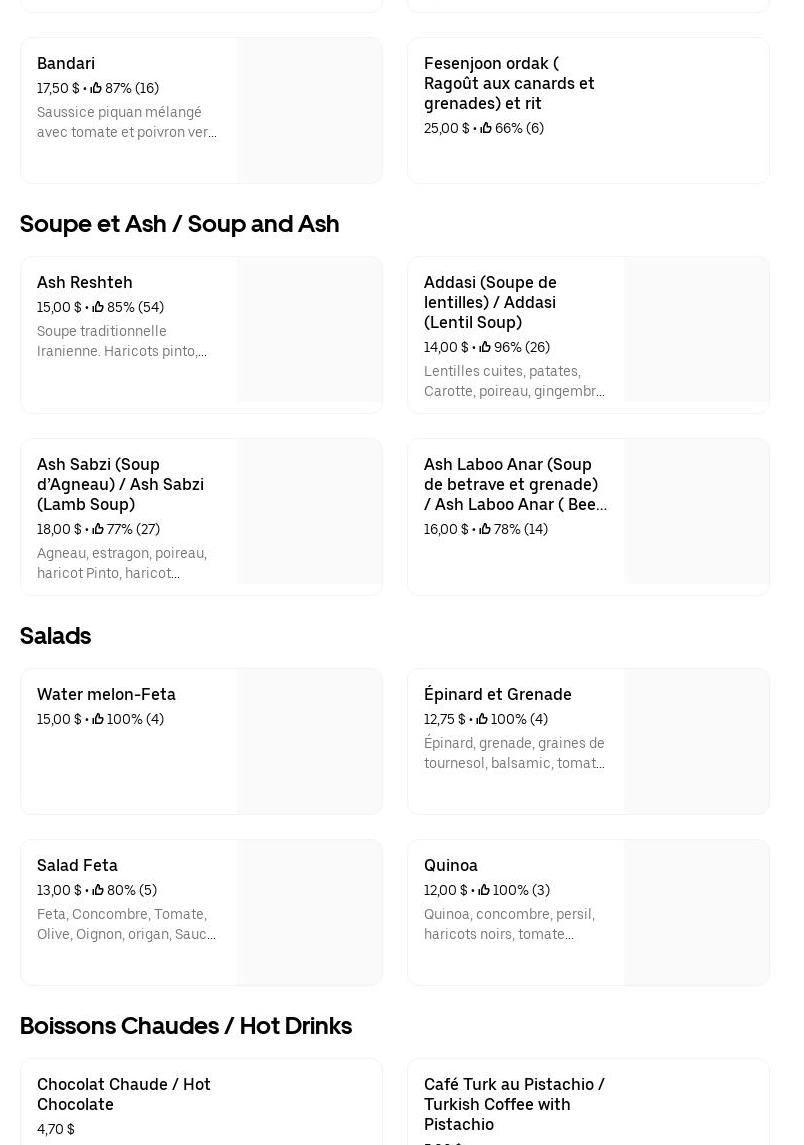Click Boissons Chaudes / Hot Drinks heading
Viewport: 804px width, 1145px height.
pyautogui.click(x=186, y=1026)
